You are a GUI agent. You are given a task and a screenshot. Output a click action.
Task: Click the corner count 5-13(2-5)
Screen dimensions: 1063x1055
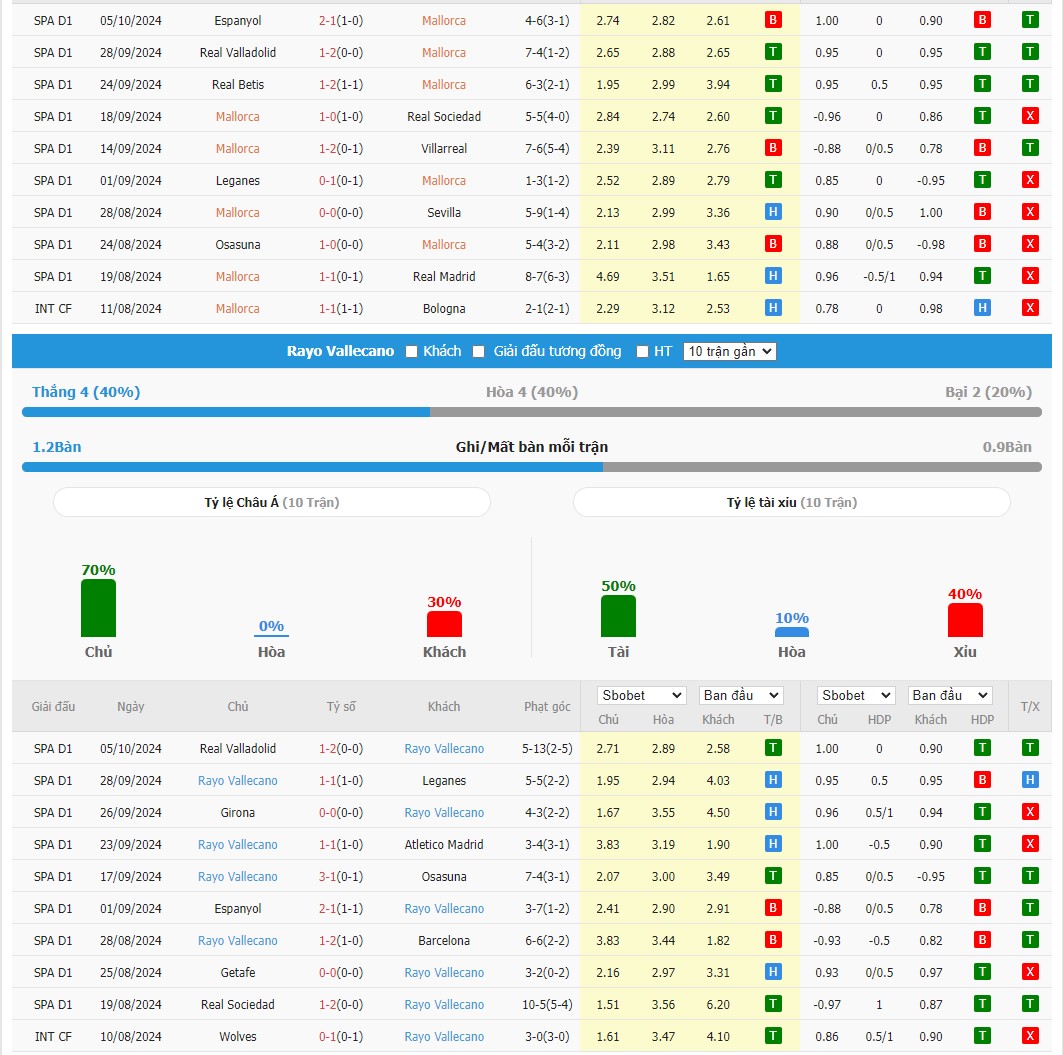pos(547,749)
